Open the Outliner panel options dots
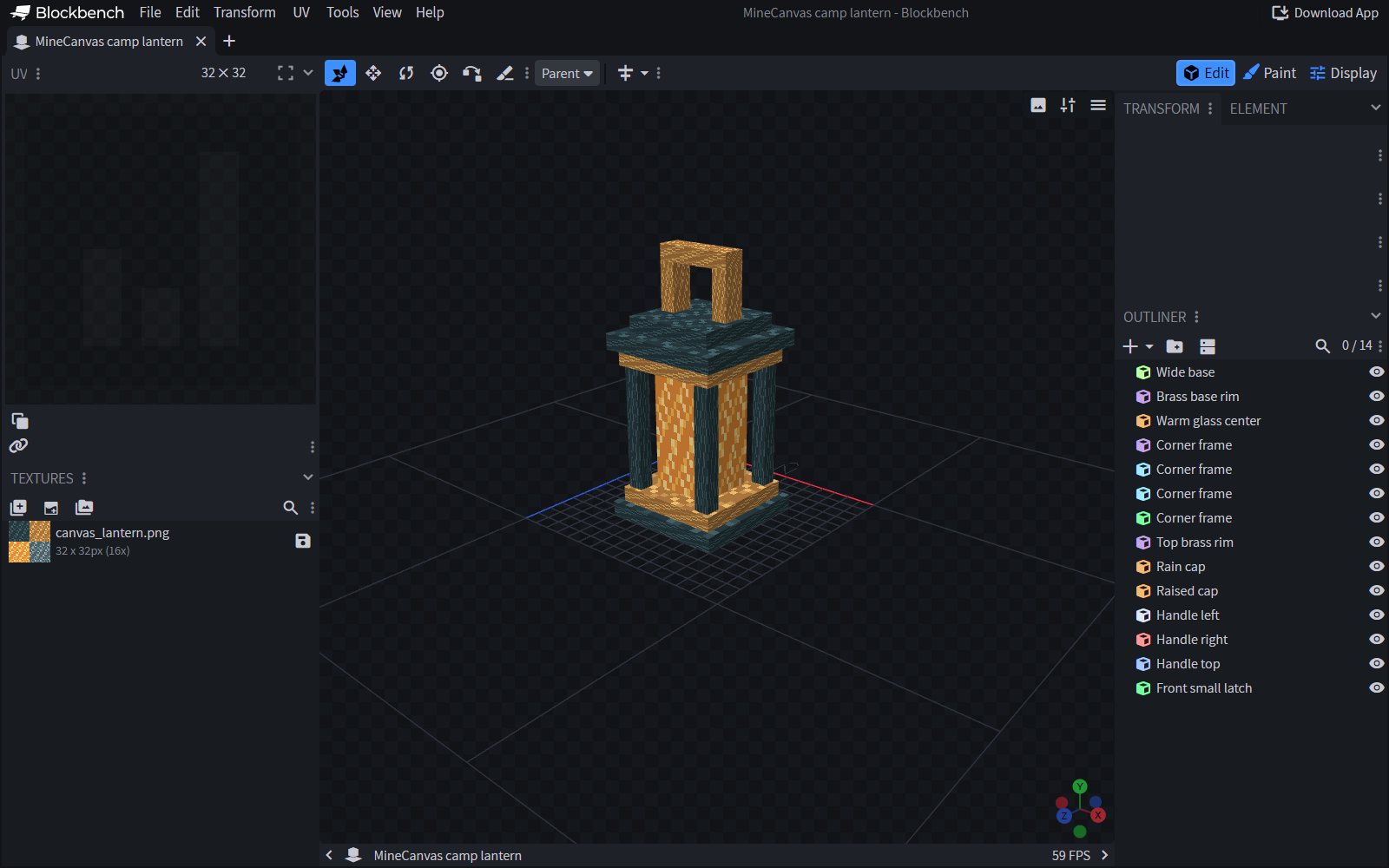Viewport: 1389px width, 868px height. (1196, 317)
